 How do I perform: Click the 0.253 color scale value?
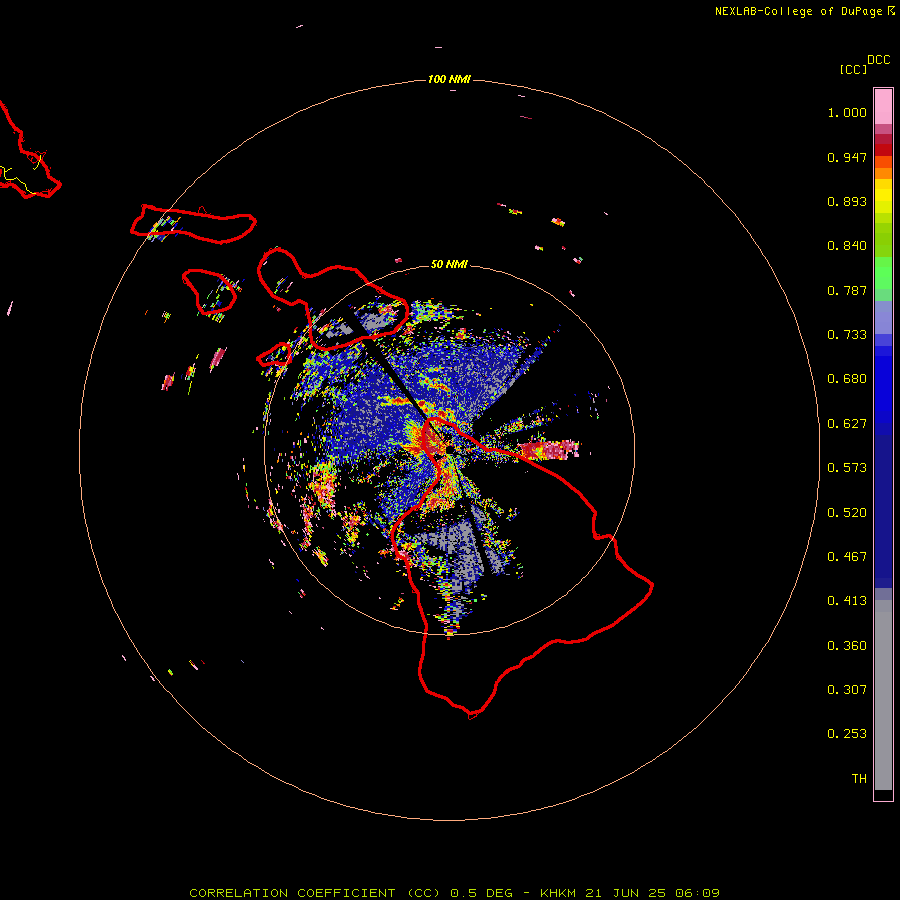pyautogui.click(x=847, y=734)
